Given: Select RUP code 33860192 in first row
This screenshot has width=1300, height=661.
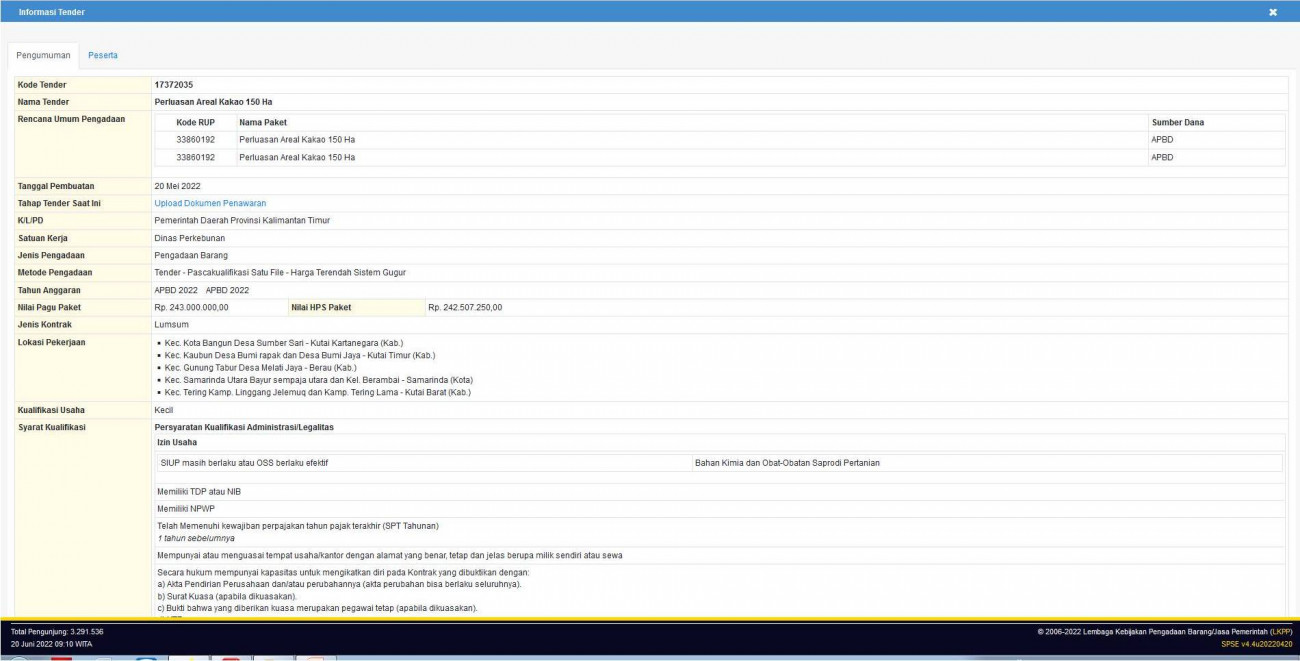Looking at the screenshot, I should point(196,140).
